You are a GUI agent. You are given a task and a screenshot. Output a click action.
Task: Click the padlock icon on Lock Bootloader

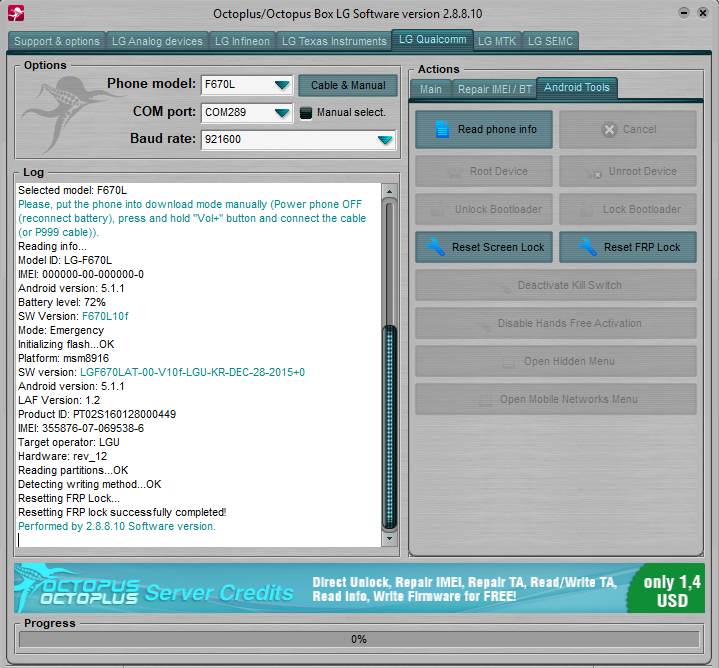(x=586, y=210)
